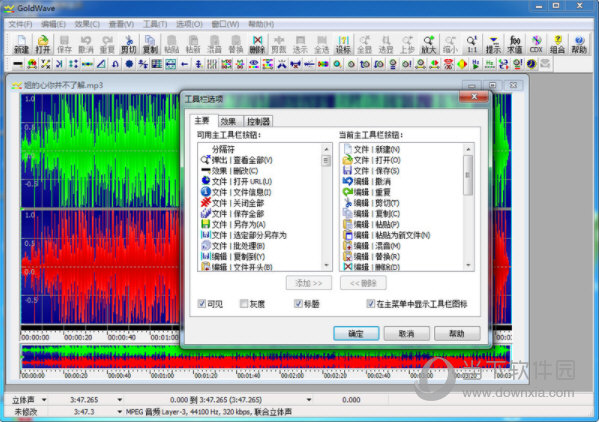Click down arrow of current buttons list scrollbar
This screenshot has height=422, width=599.
tap(468, 265)
